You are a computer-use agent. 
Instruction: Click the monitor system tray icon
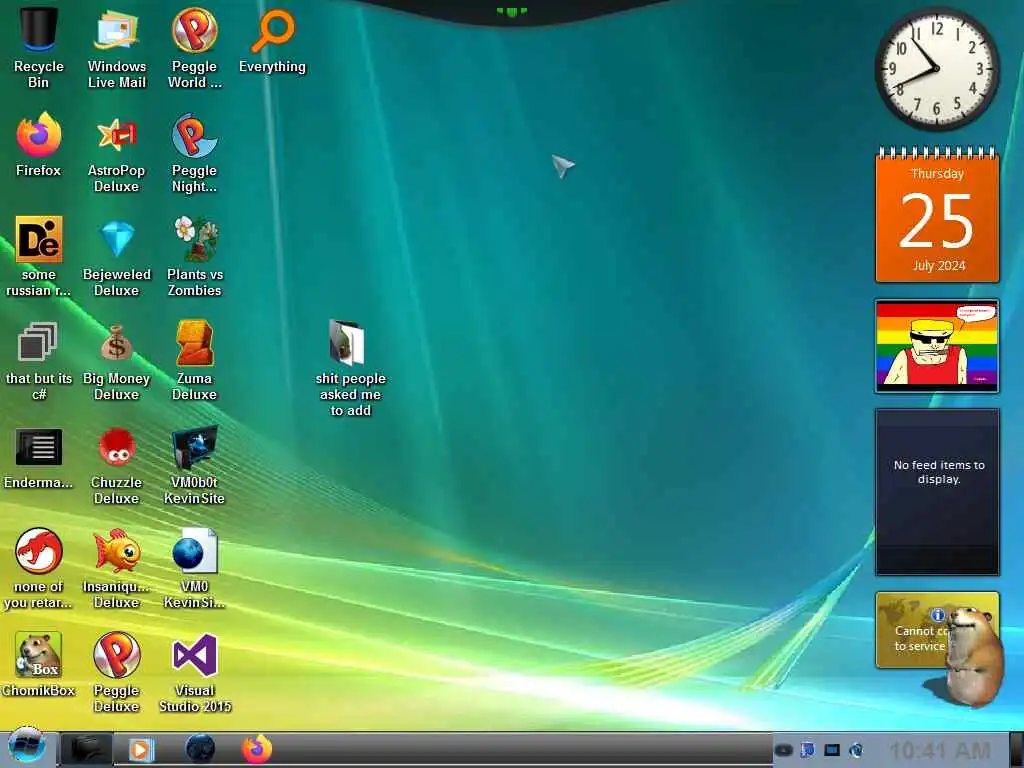pyautogui.click(x=832, y=750)
